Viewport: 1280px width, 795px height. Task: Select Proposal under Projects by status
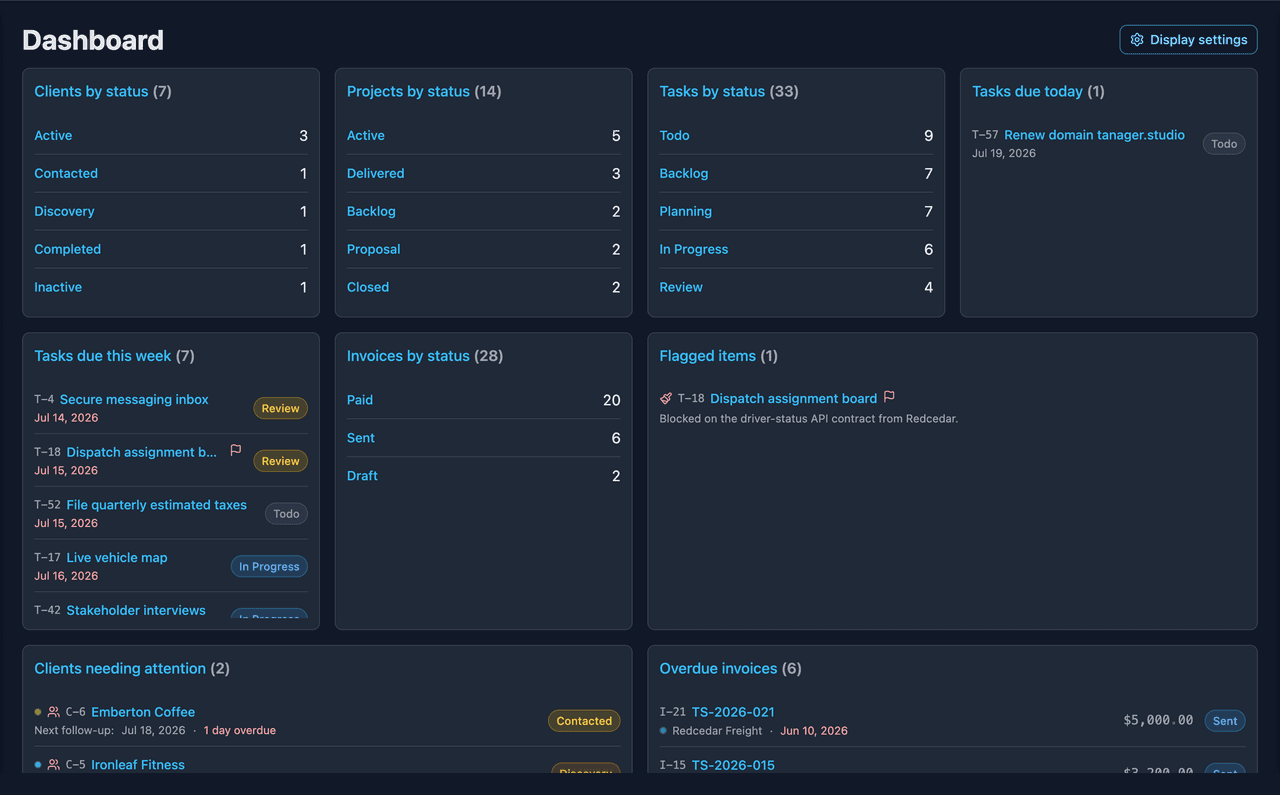point(374,250)
